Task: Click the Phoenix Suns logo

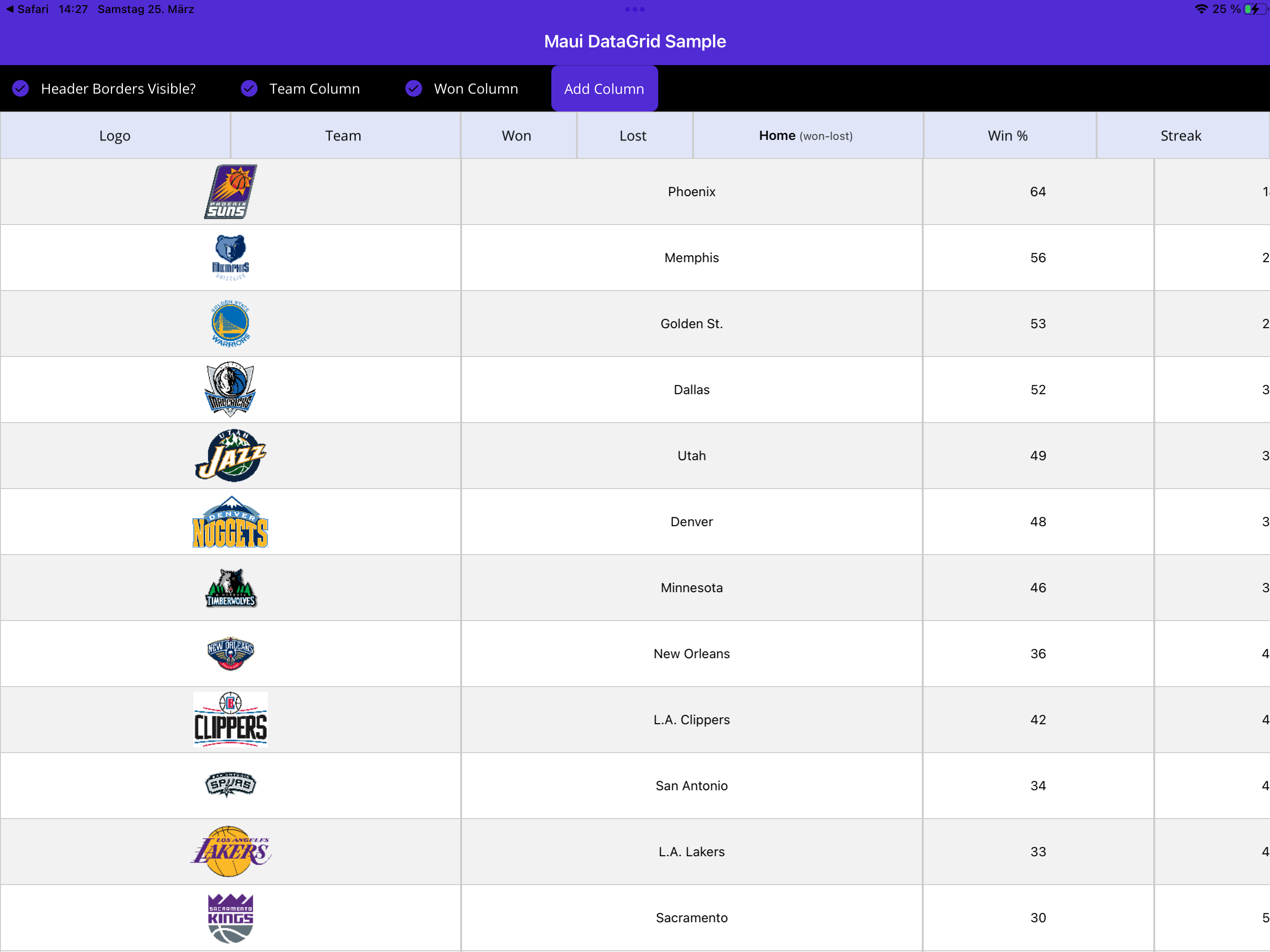Action: [x=230, y=192]
